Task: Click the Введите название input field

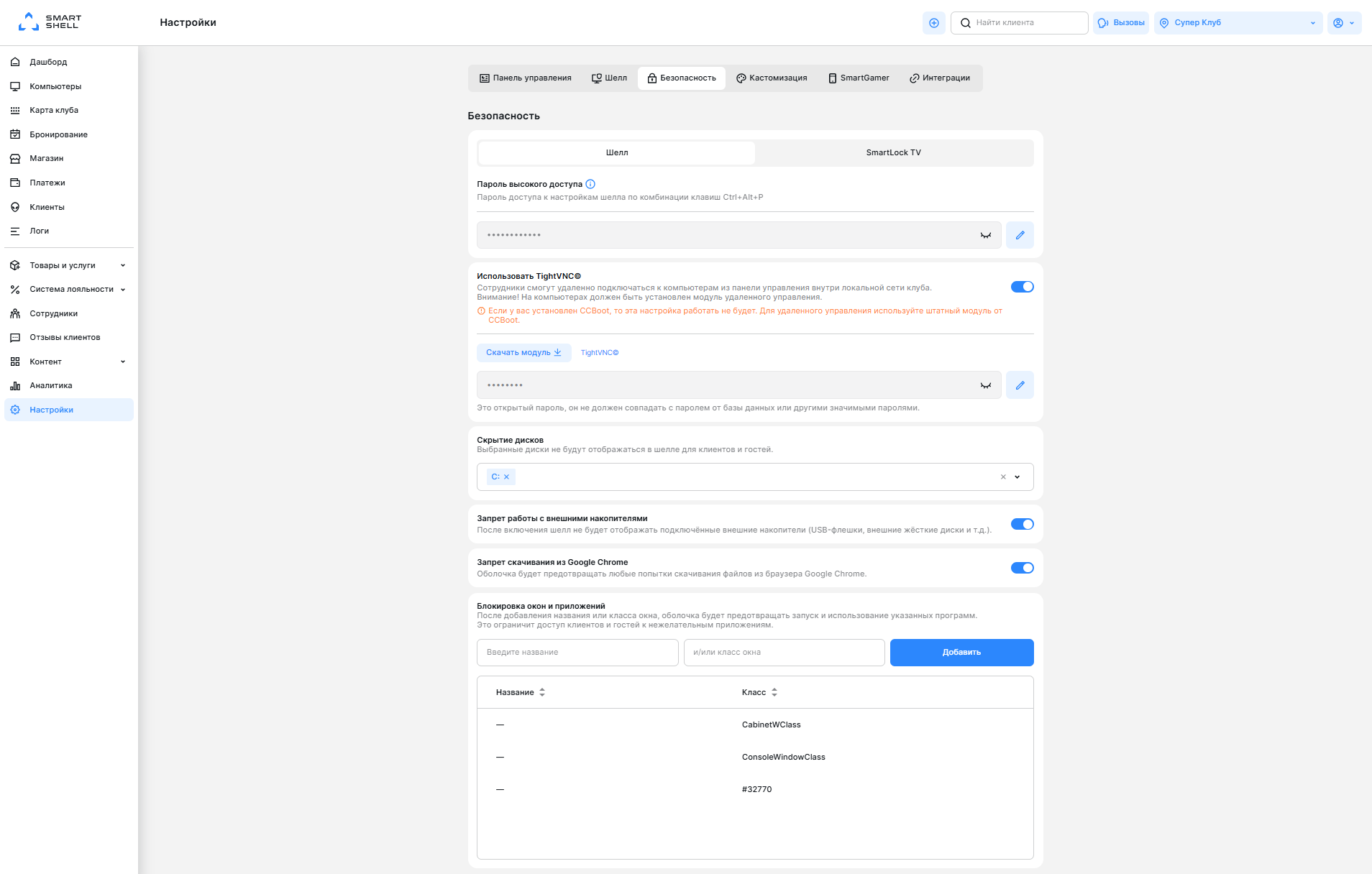Action: click(x=577, y=653)
